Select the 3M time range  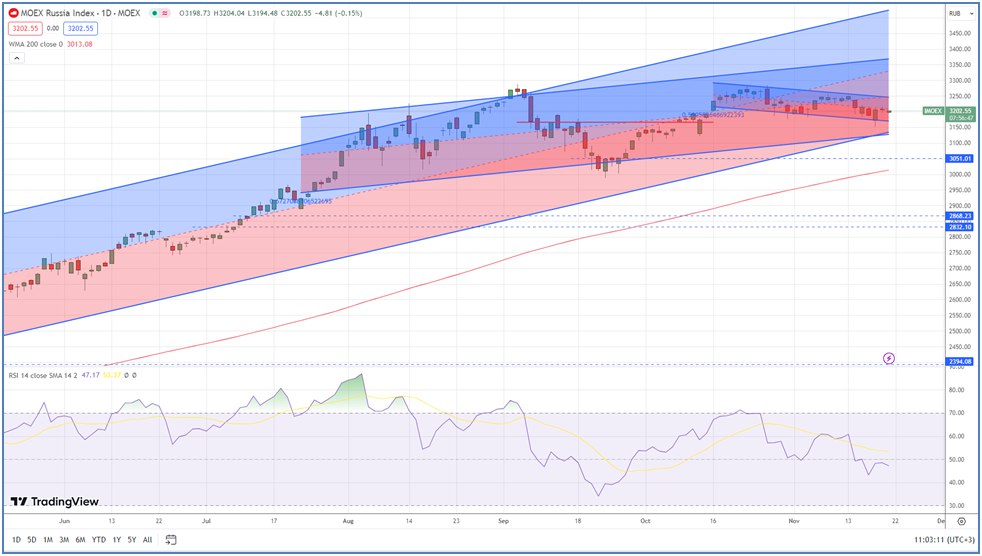pos(64,540)
